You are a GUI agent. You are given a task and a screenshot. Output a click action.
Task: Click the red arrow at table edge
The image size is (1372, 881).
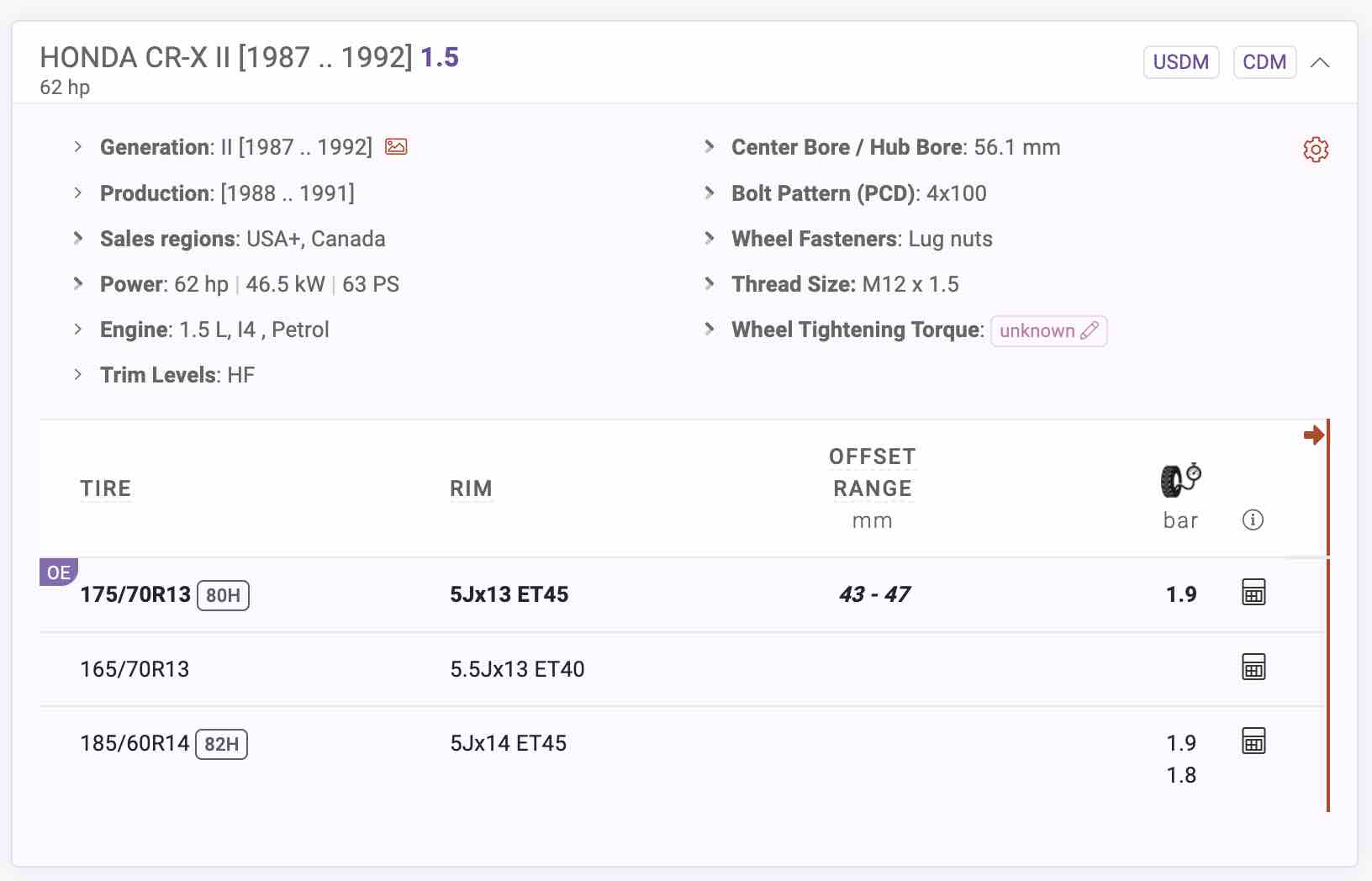click(1313, 435)
